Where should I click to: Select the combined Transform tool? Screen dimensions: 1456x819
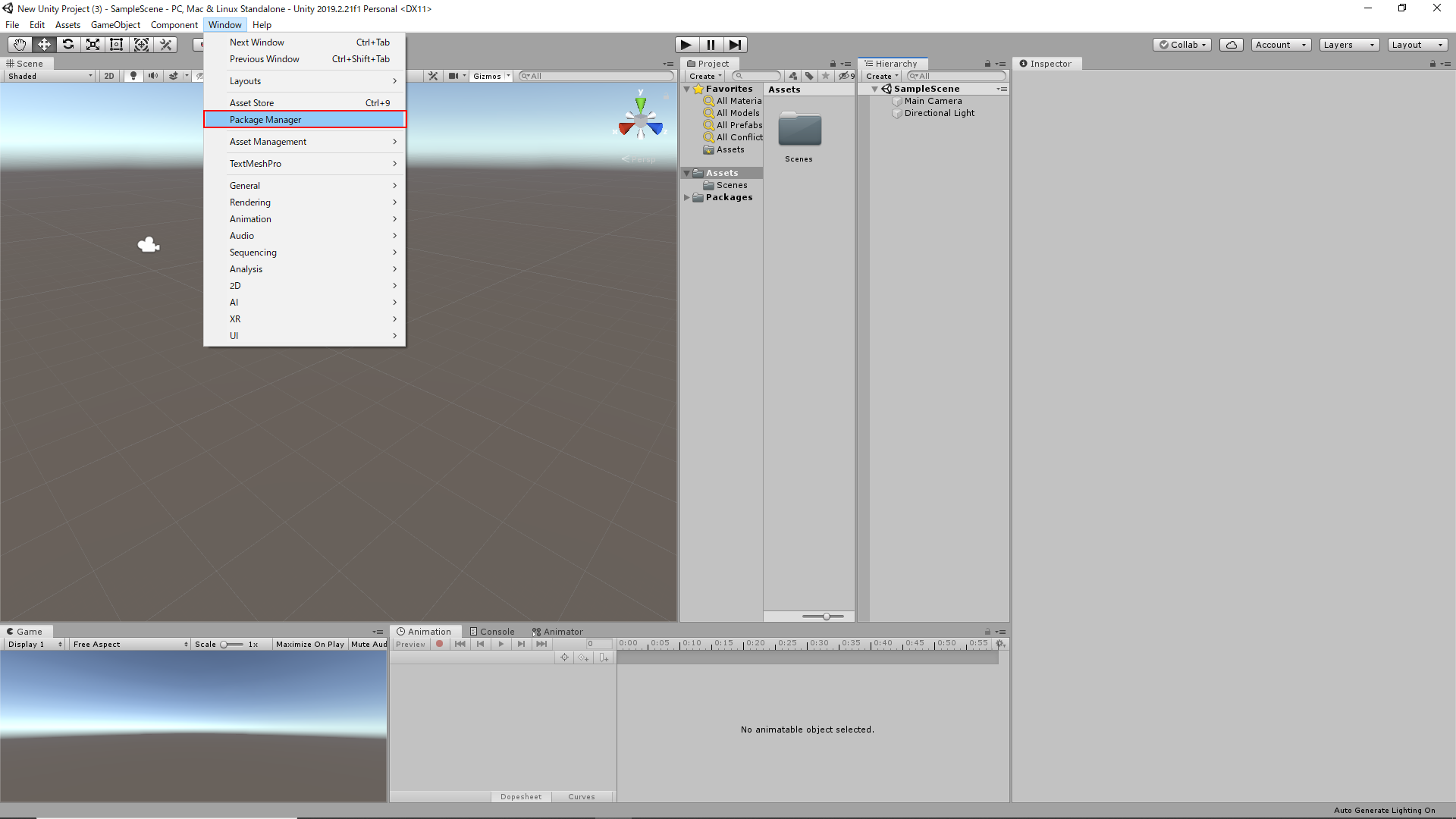point(141,45)
